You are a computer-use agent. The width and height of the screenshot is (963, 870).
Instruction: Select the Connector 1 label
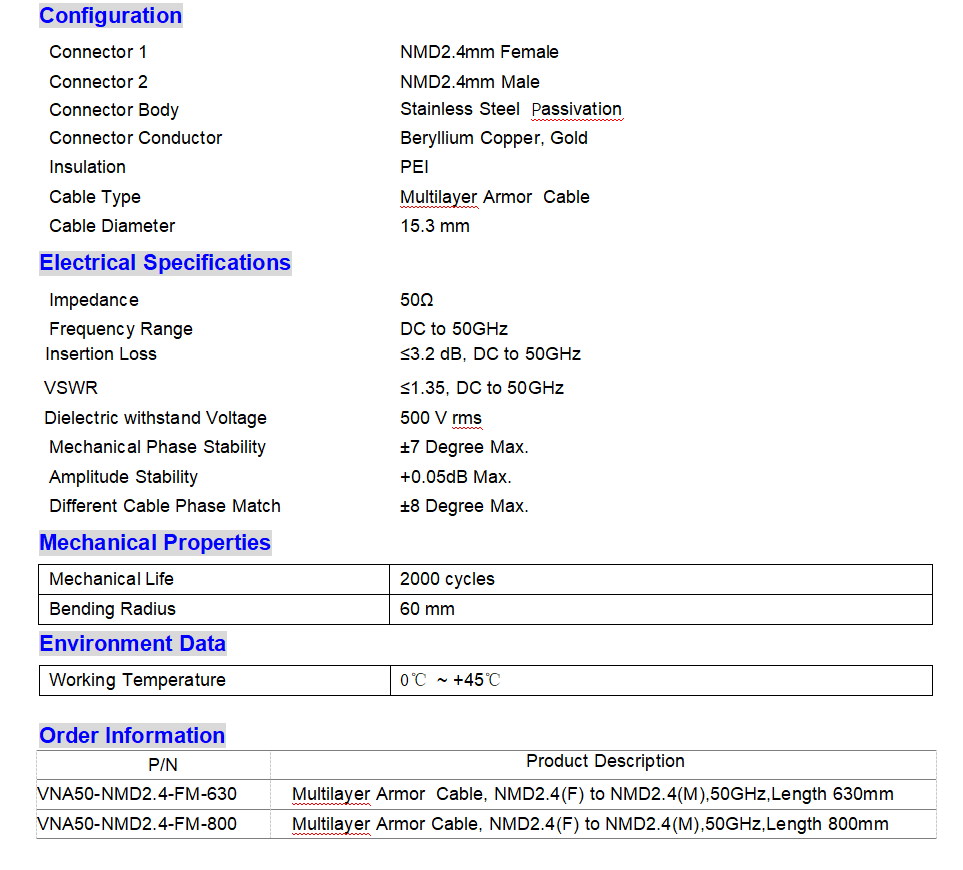98,52
